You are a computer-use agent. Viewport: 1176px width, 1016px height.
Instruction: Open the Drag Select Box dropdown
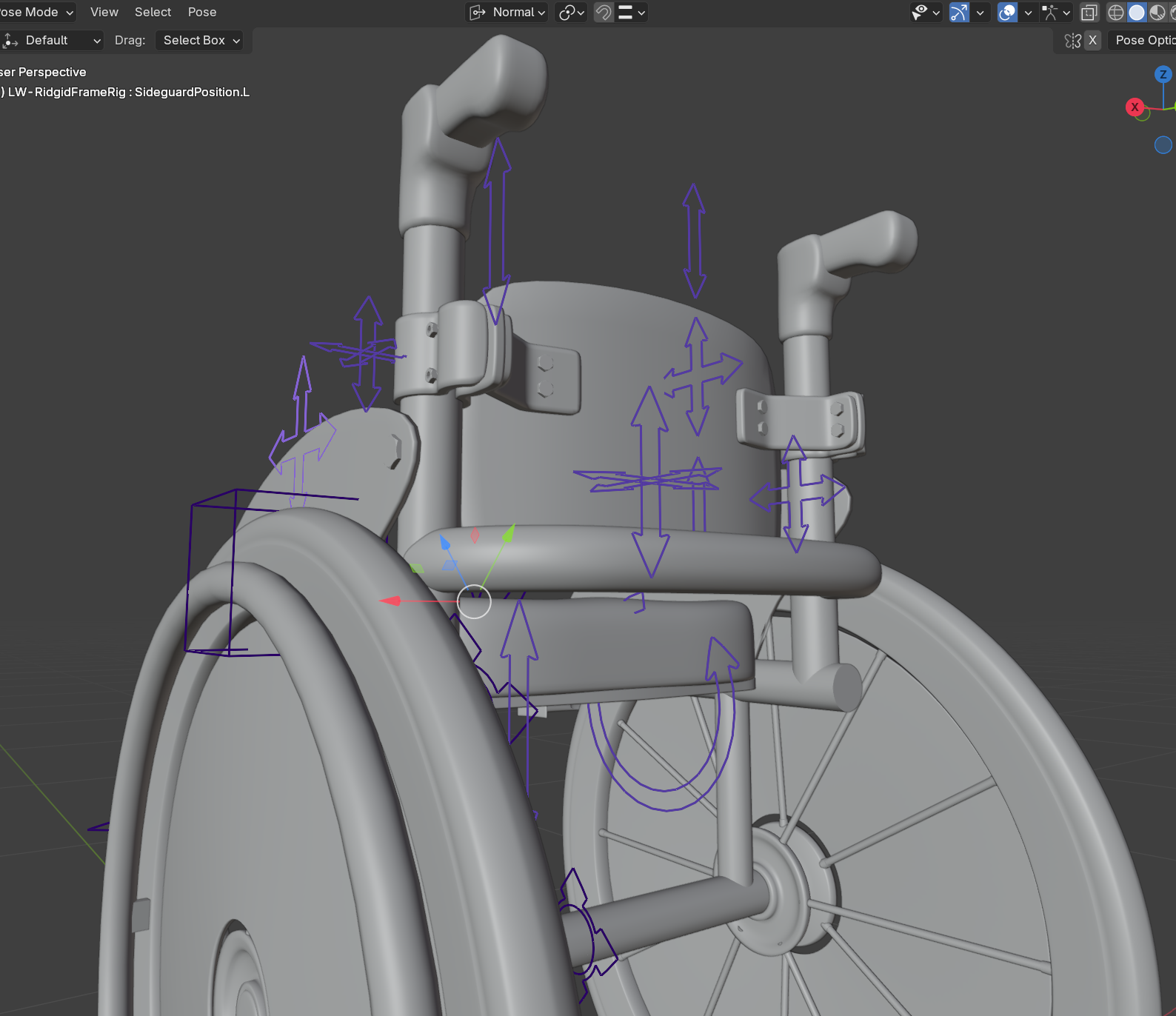pos(201,40)
